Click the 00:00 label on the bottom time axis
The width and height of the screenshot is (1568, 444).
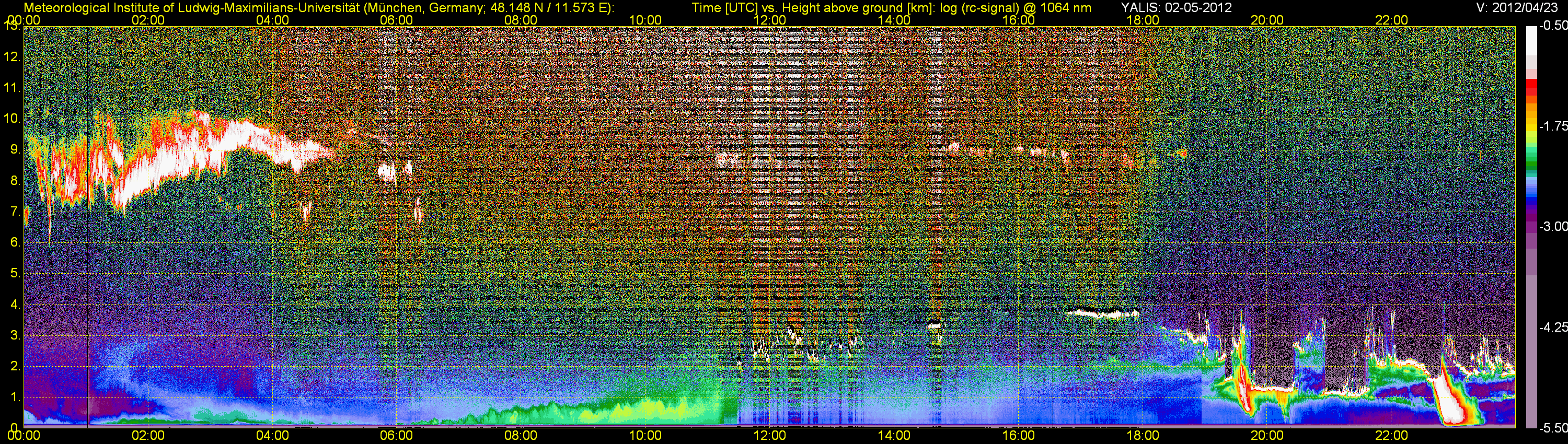click(23, 436)
